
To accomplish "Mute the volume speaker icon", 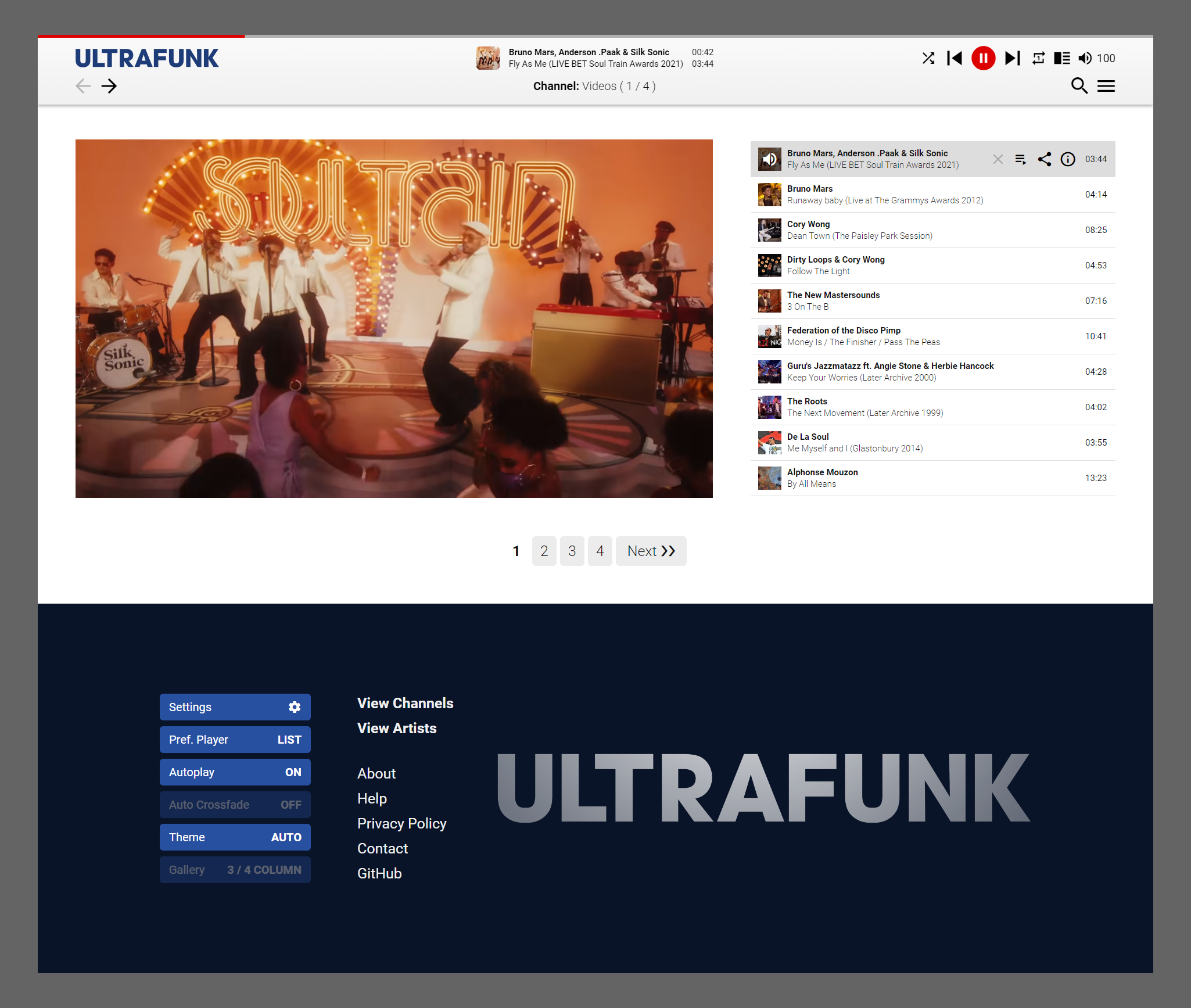I will pyautogui.click(x=1085, y=58).
